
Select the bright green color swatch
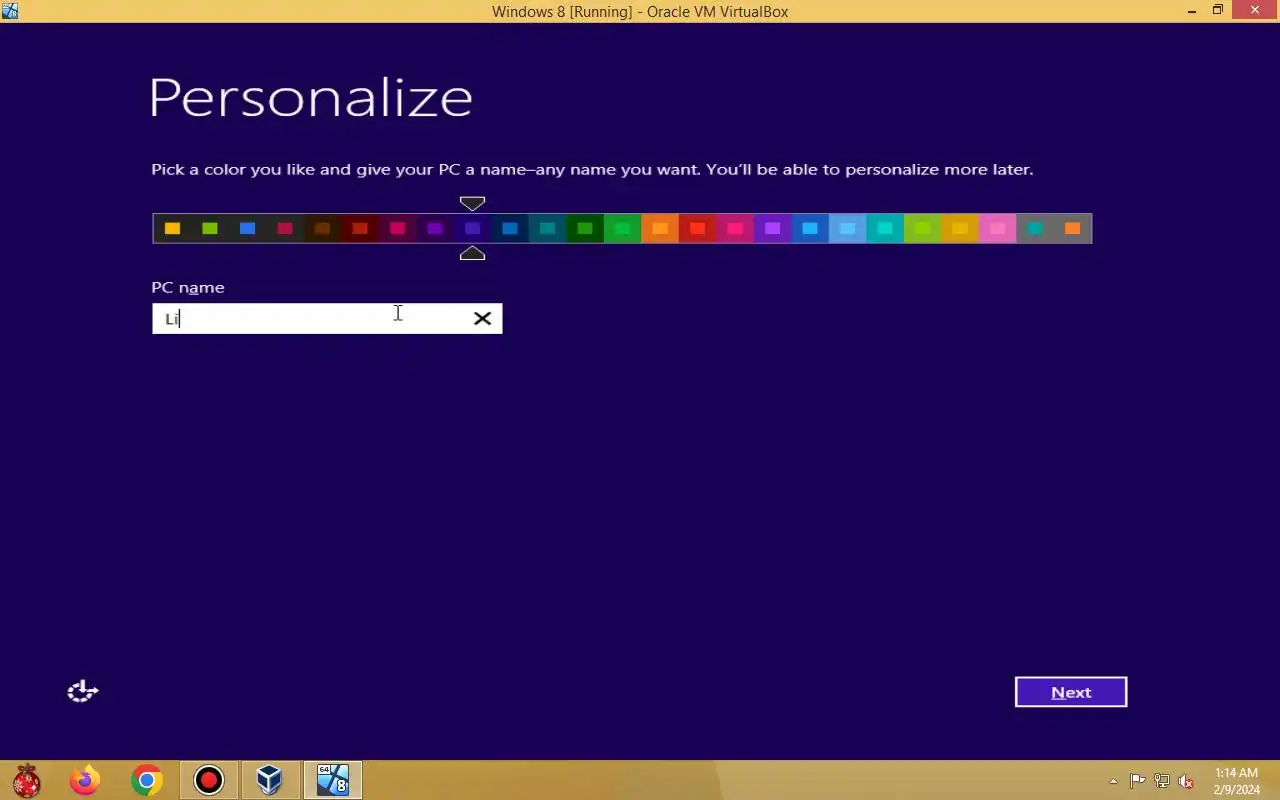[x=622, y=229]
